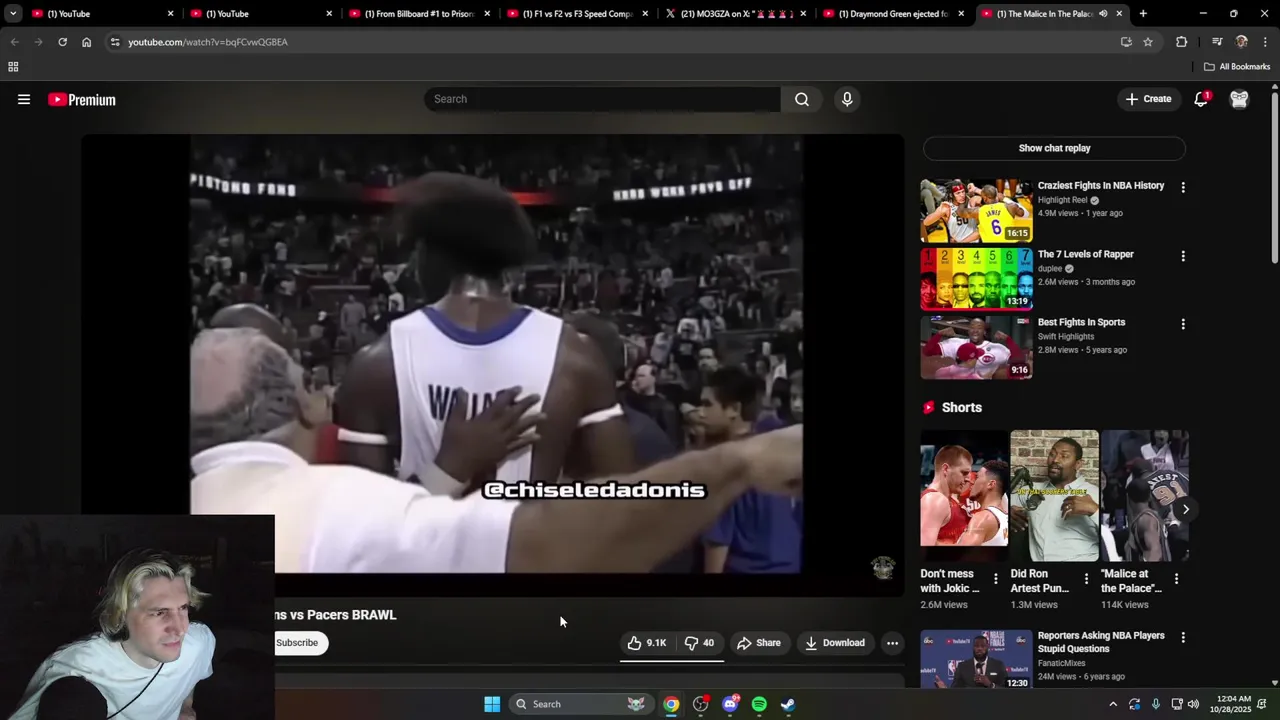Close the Draymond Green ejected tab
Viewport: 1280px width, 720px height.
(961, 14)
